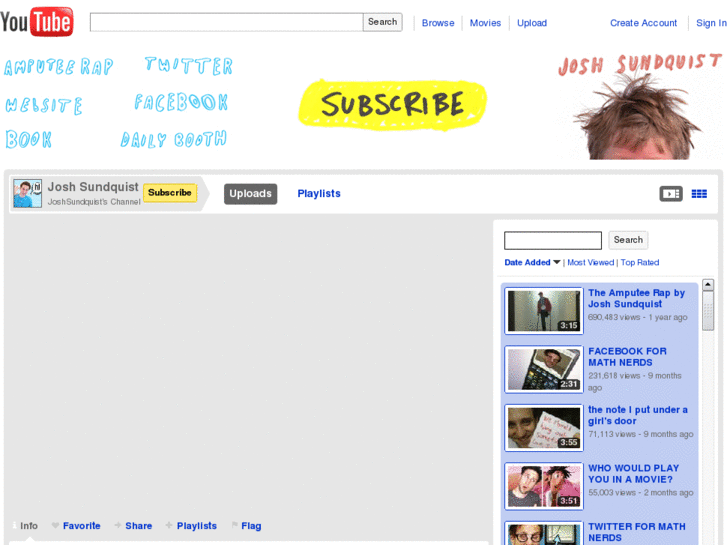Viewport: 727px width, 545px height.
Task: Open the handwritten Book link
Action: pyautogui.click(x=28, y=139)
